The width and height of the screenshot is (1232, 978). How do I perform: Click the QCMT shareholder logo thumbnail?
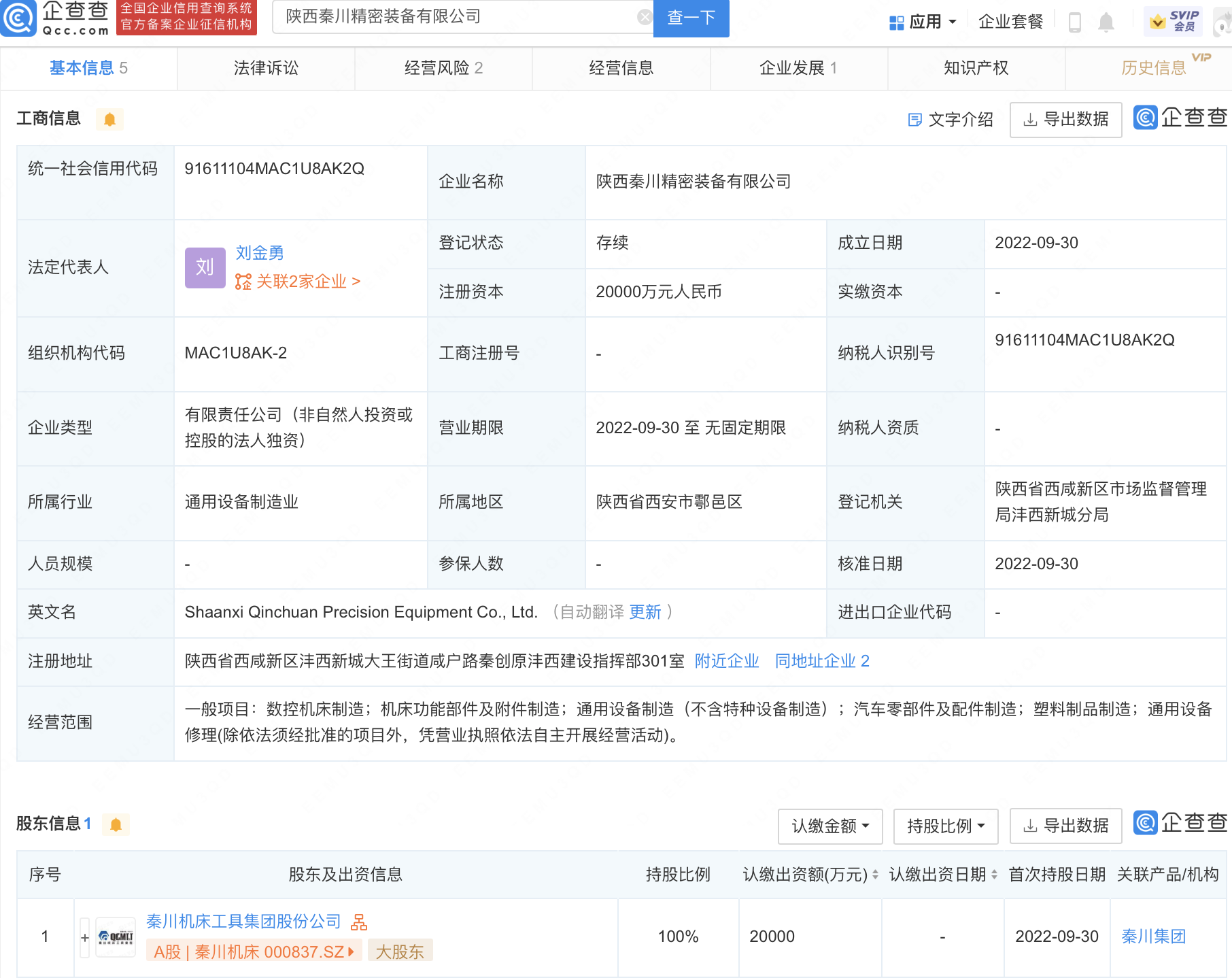[x=116, y=937]
